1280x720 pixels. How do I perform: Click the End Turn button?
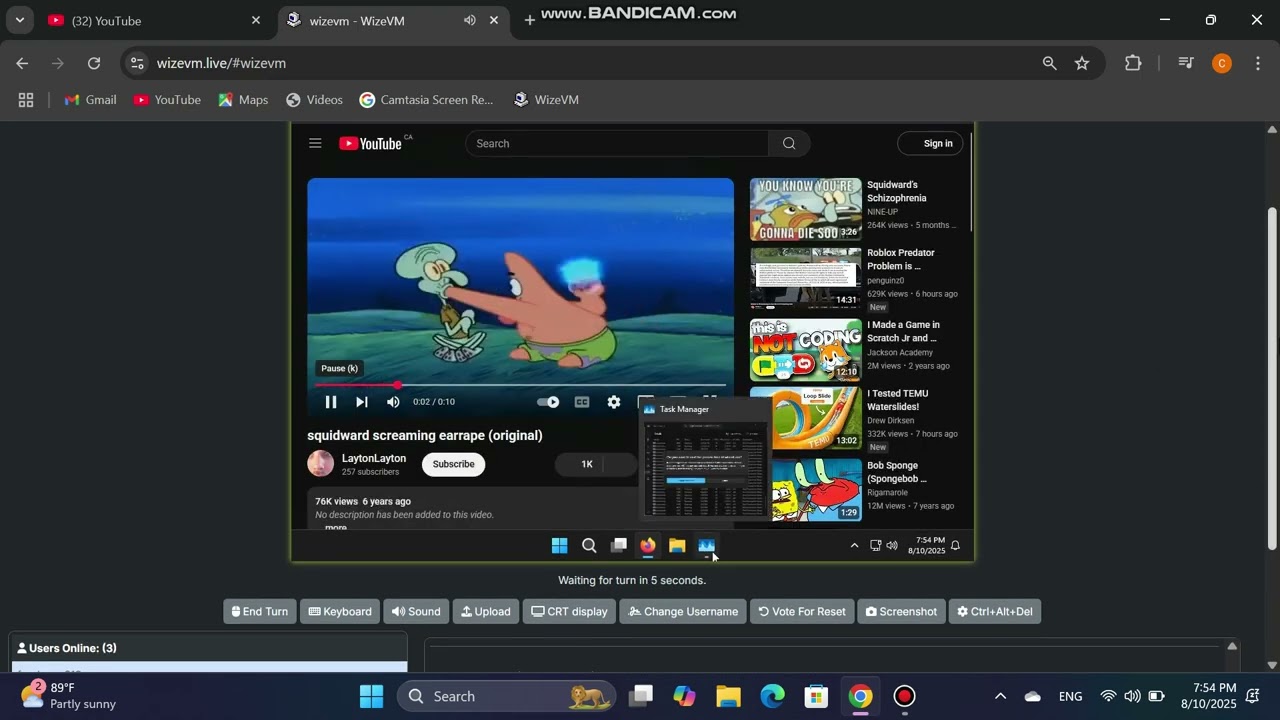(260, 612)
